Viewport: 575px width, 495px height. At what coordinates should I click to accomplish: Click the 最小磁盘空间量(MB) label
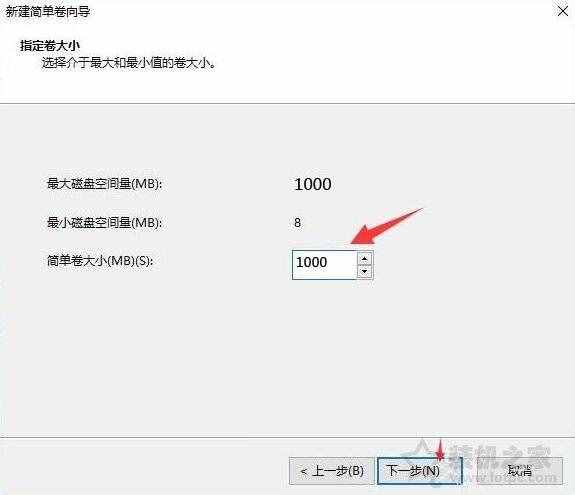coord(105,223)
